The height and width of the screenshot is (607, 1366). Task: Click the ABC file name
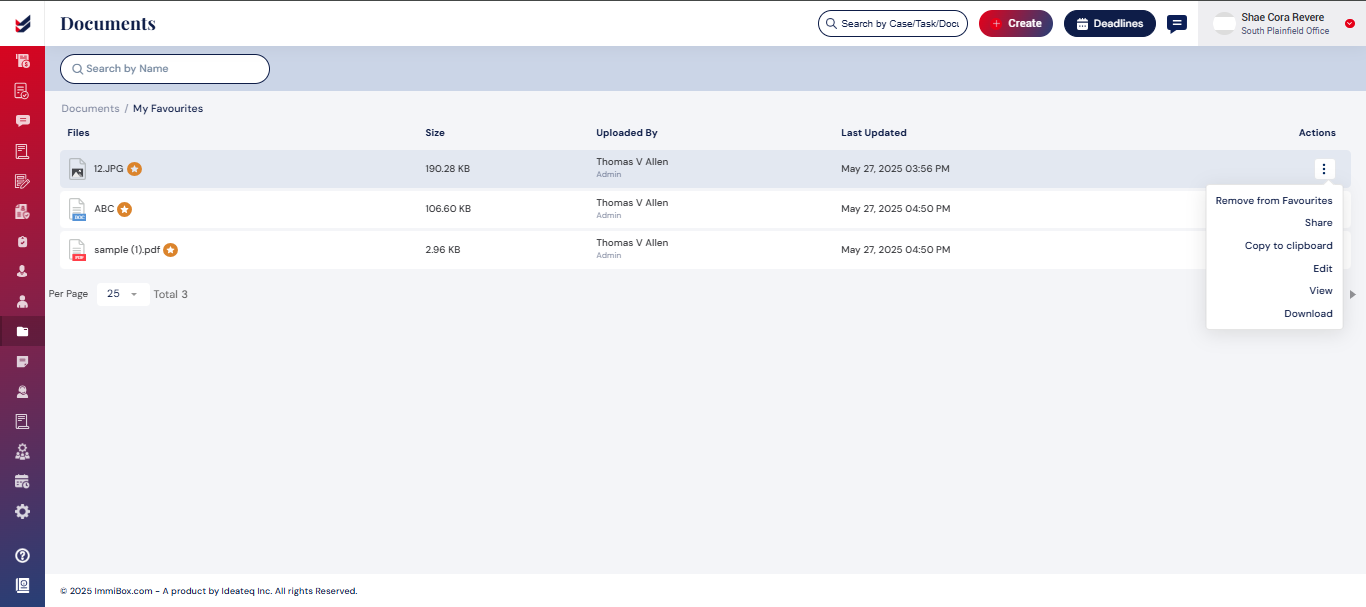click(x=104, y=209)
